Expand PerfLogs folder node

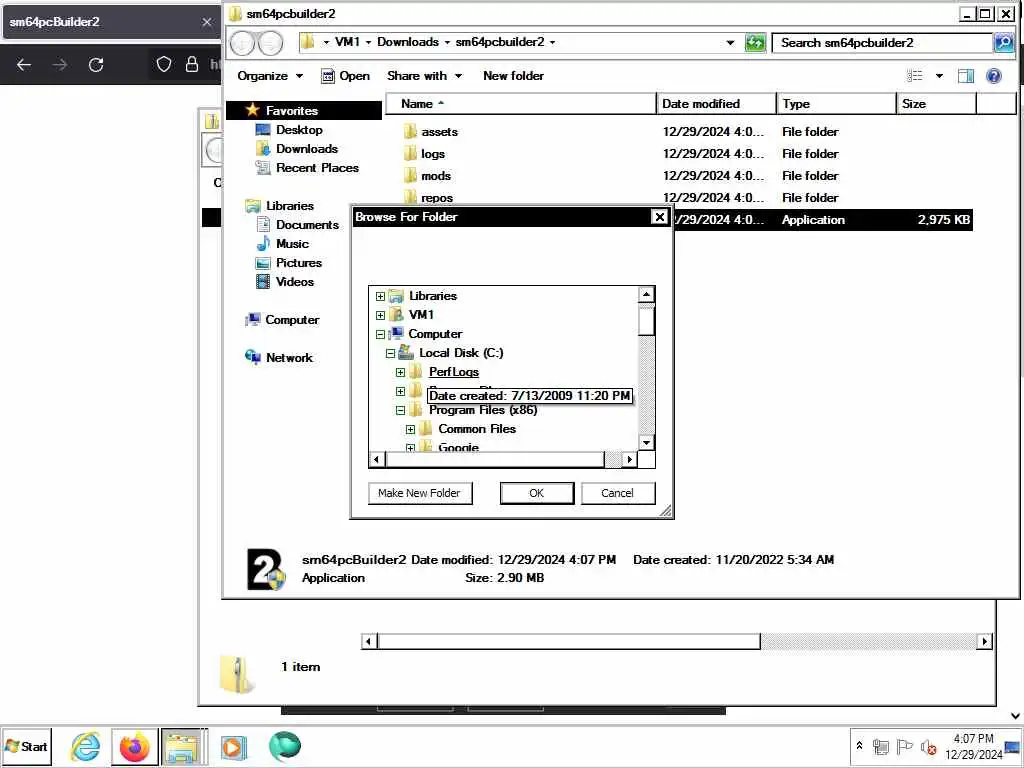pyautogui.click(x=400, y=372)
